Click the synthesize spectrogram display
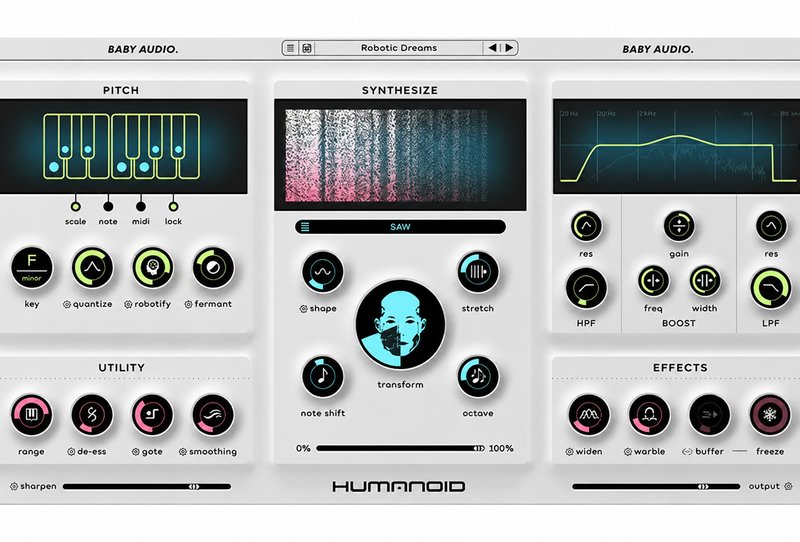The image size is (800, 542). tap(401, 155)
